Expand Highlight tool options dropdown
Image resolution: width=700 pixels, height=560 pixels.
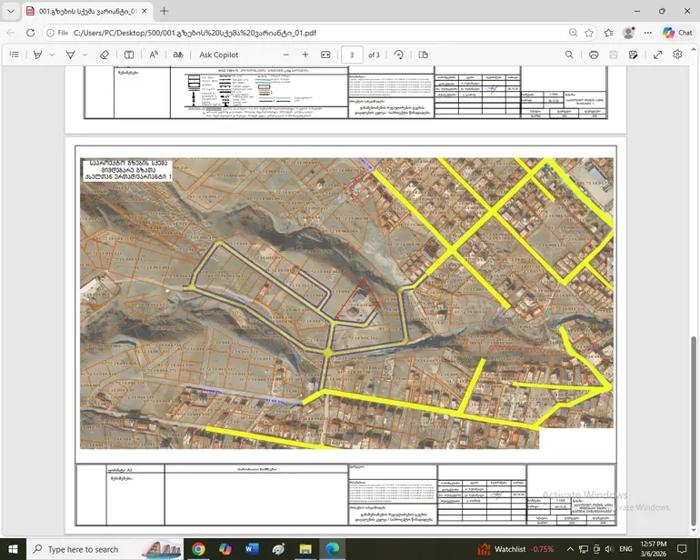[85, 54]
